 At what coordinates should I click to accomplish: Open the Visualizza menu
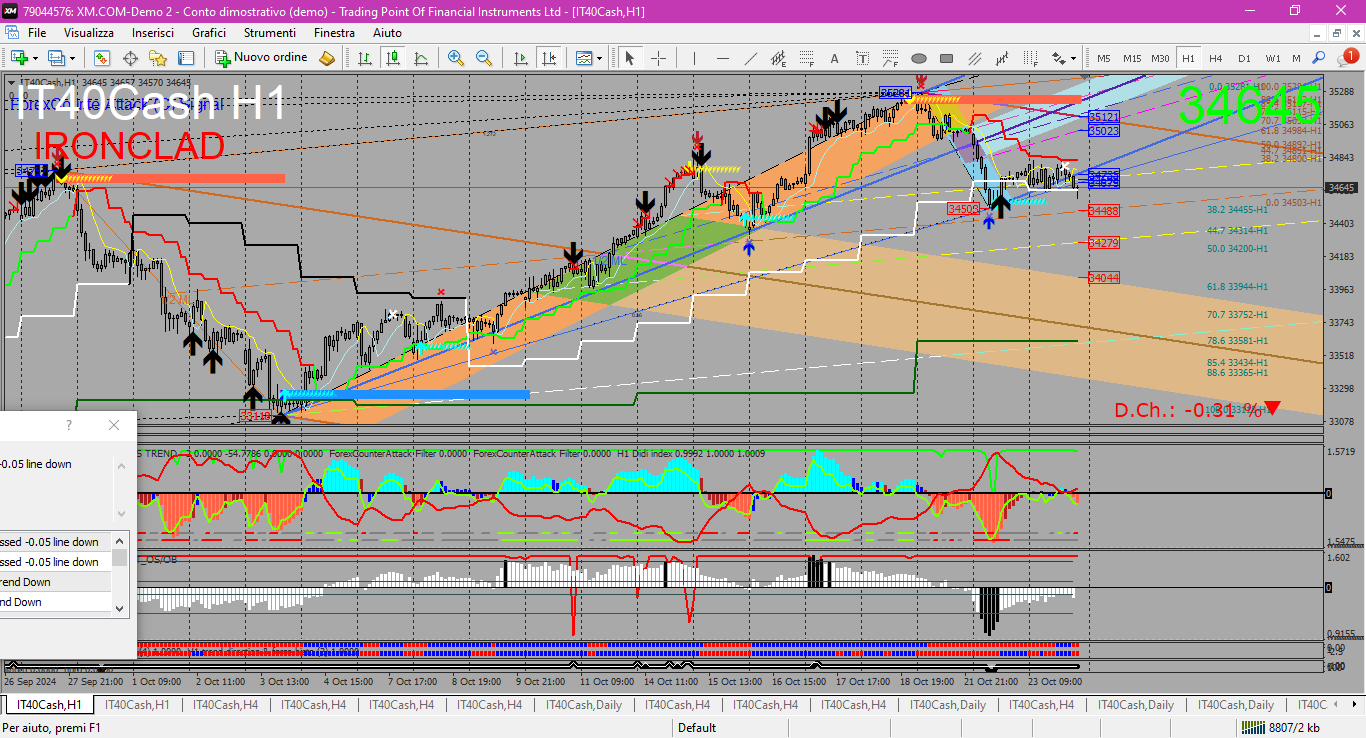[x=89, y=33]
